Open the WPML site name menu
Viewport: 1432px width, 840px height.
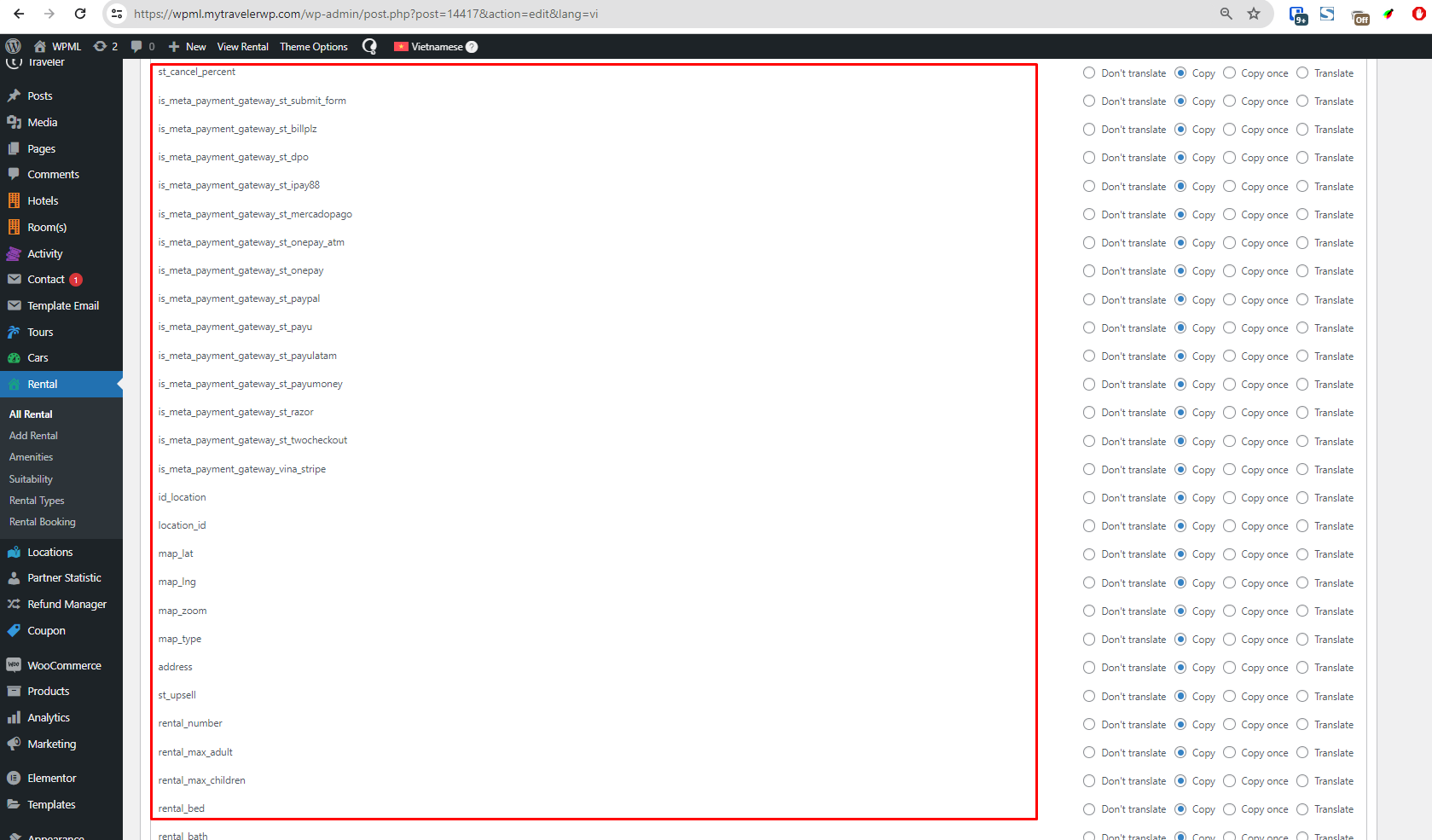click(x=58, y=47)
